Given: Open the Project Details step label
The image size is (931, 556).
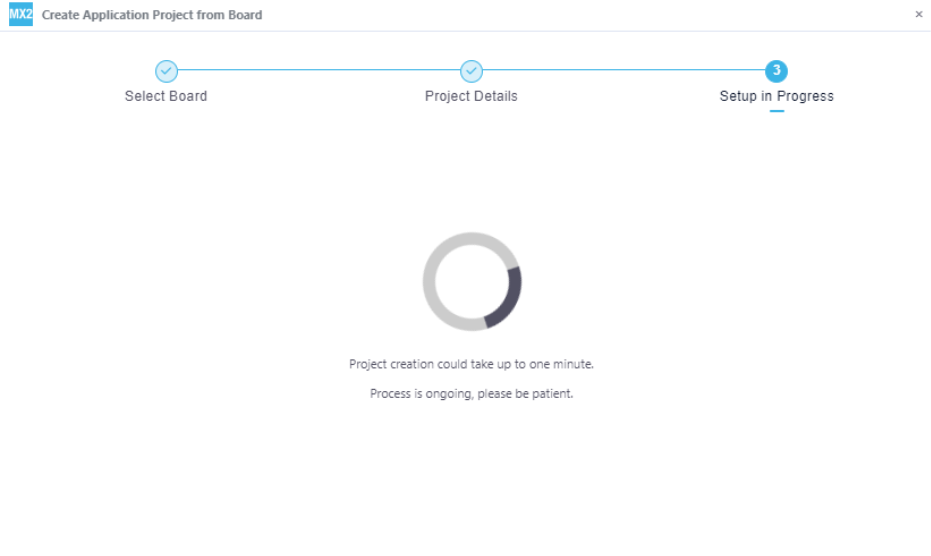Looking at the screenshot, I should [471, 96].
